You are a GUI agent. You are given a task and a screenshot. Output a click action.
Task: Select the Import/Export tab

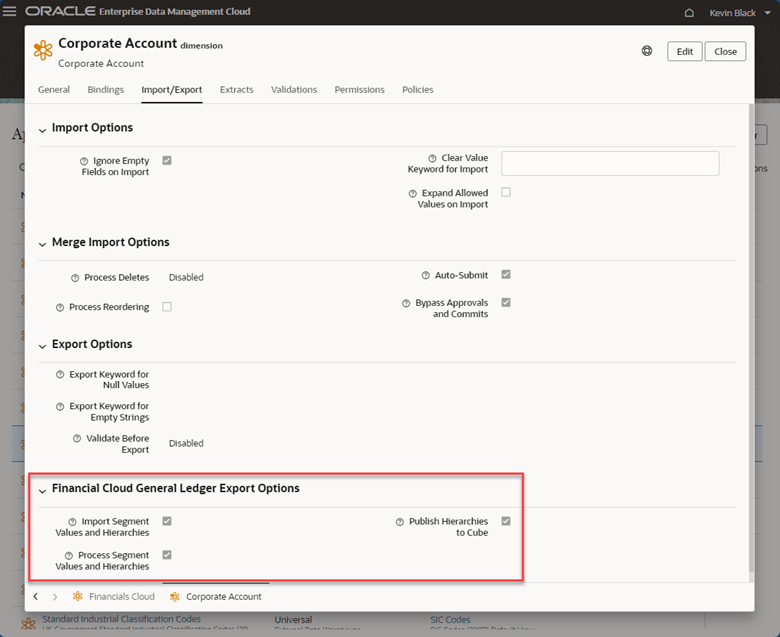click(x=172, y=90)
